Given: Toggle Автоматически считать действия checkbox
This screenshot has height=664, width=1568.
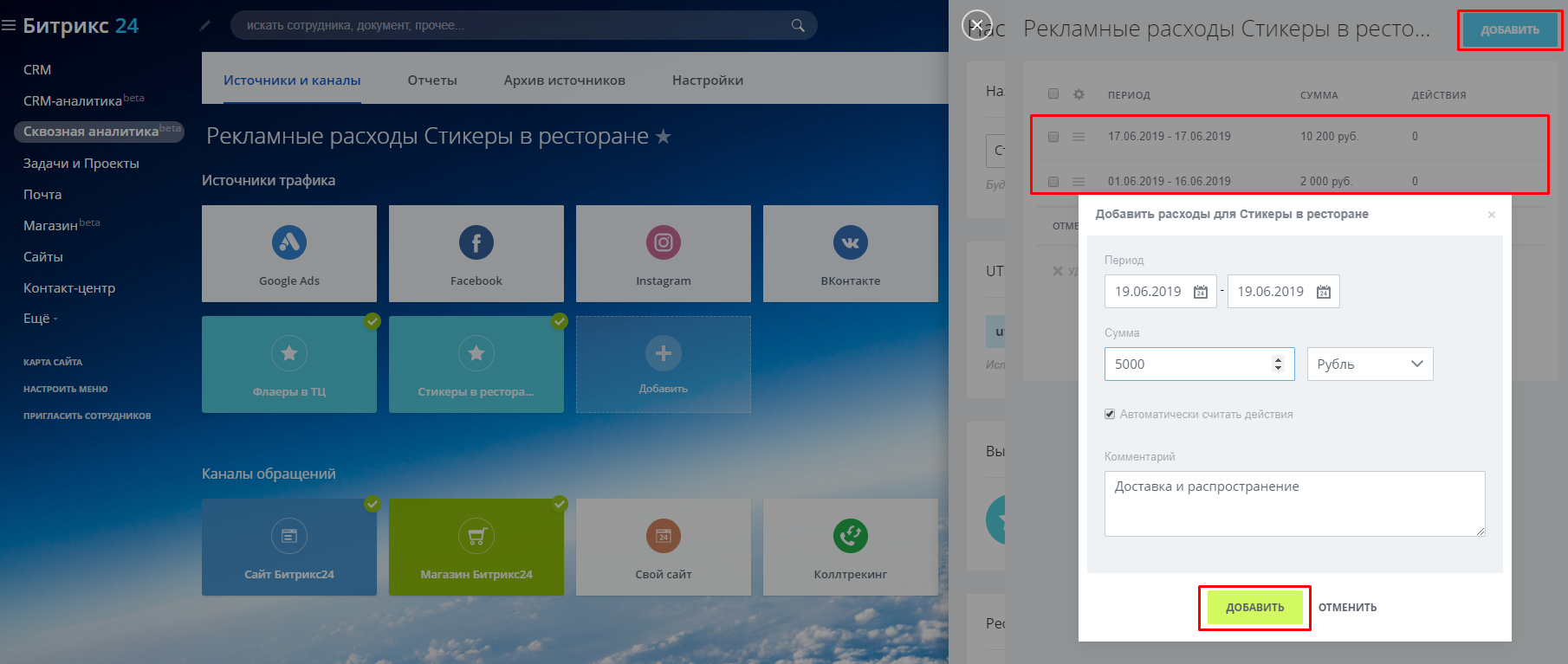Looking at the screenshot, I should pos(1110,415).
